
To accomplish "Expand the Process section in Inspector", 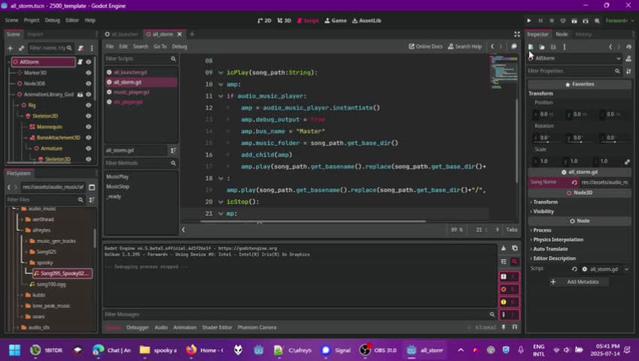I will point(542,230).
